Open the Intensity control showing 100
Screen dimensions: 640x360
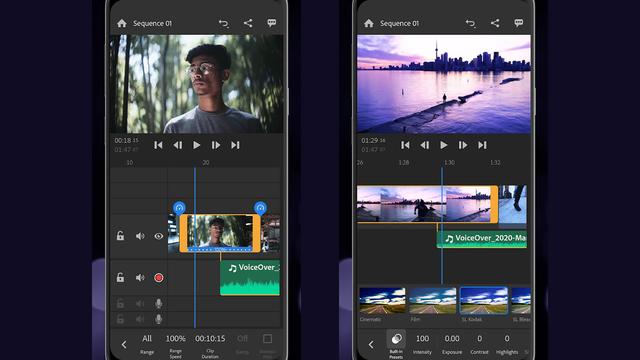click(x=422, y=344)
